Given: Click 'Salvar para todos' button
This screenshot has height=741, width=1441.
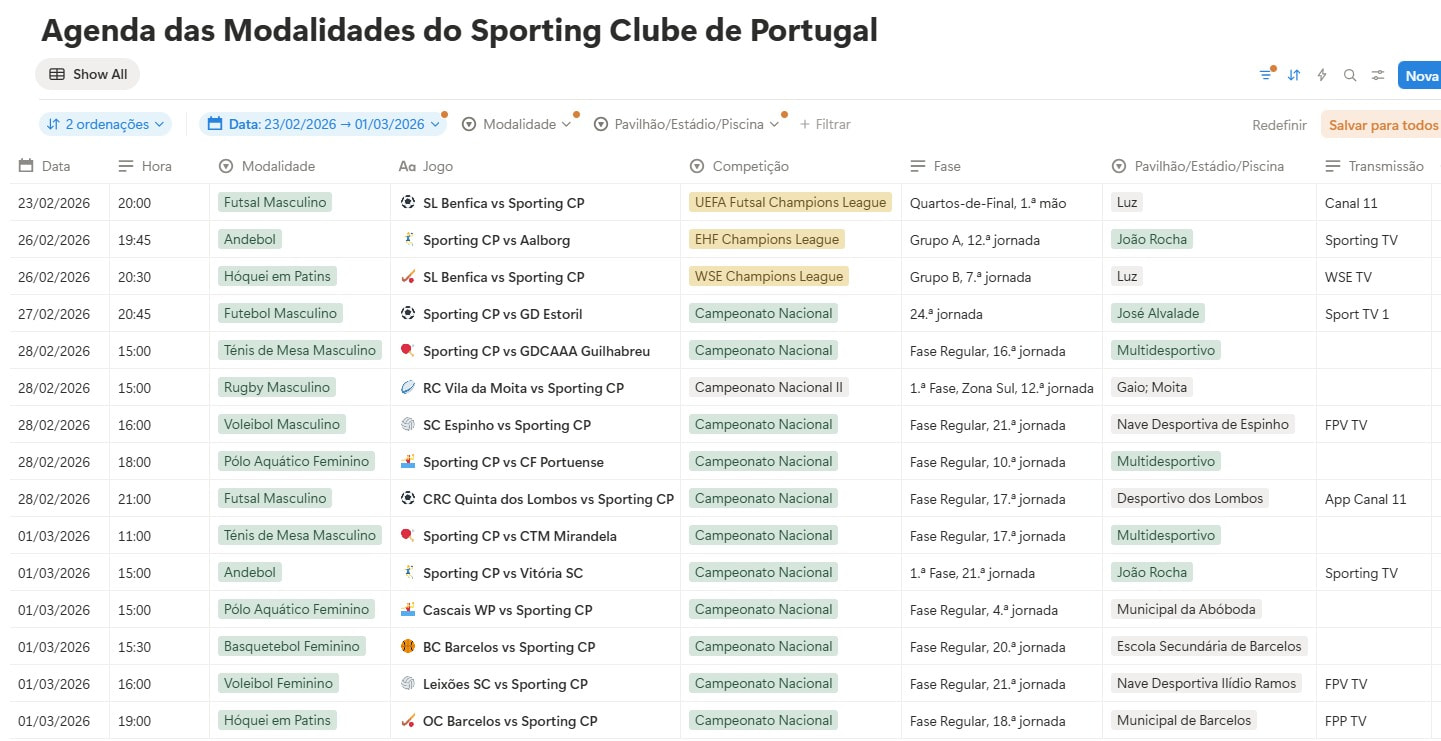Looking at the screenshot, I should point(1382,125).
